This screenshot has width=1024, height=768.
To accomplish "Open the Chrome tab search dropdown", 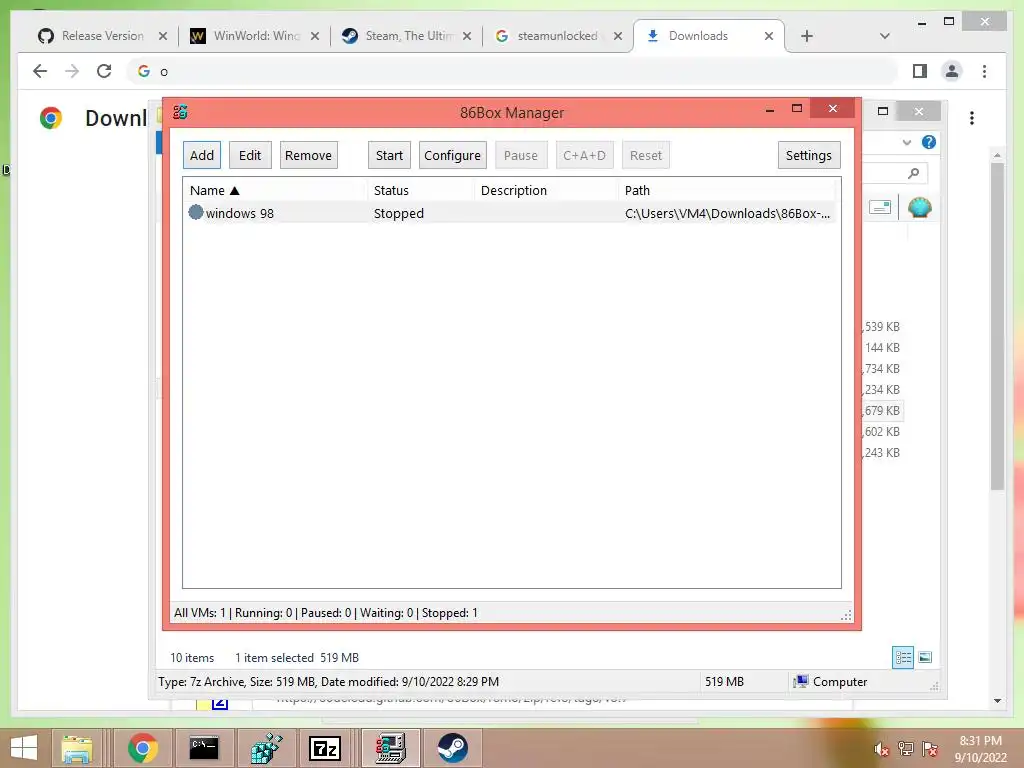I will pyautogui.click(x=884, y=36).
